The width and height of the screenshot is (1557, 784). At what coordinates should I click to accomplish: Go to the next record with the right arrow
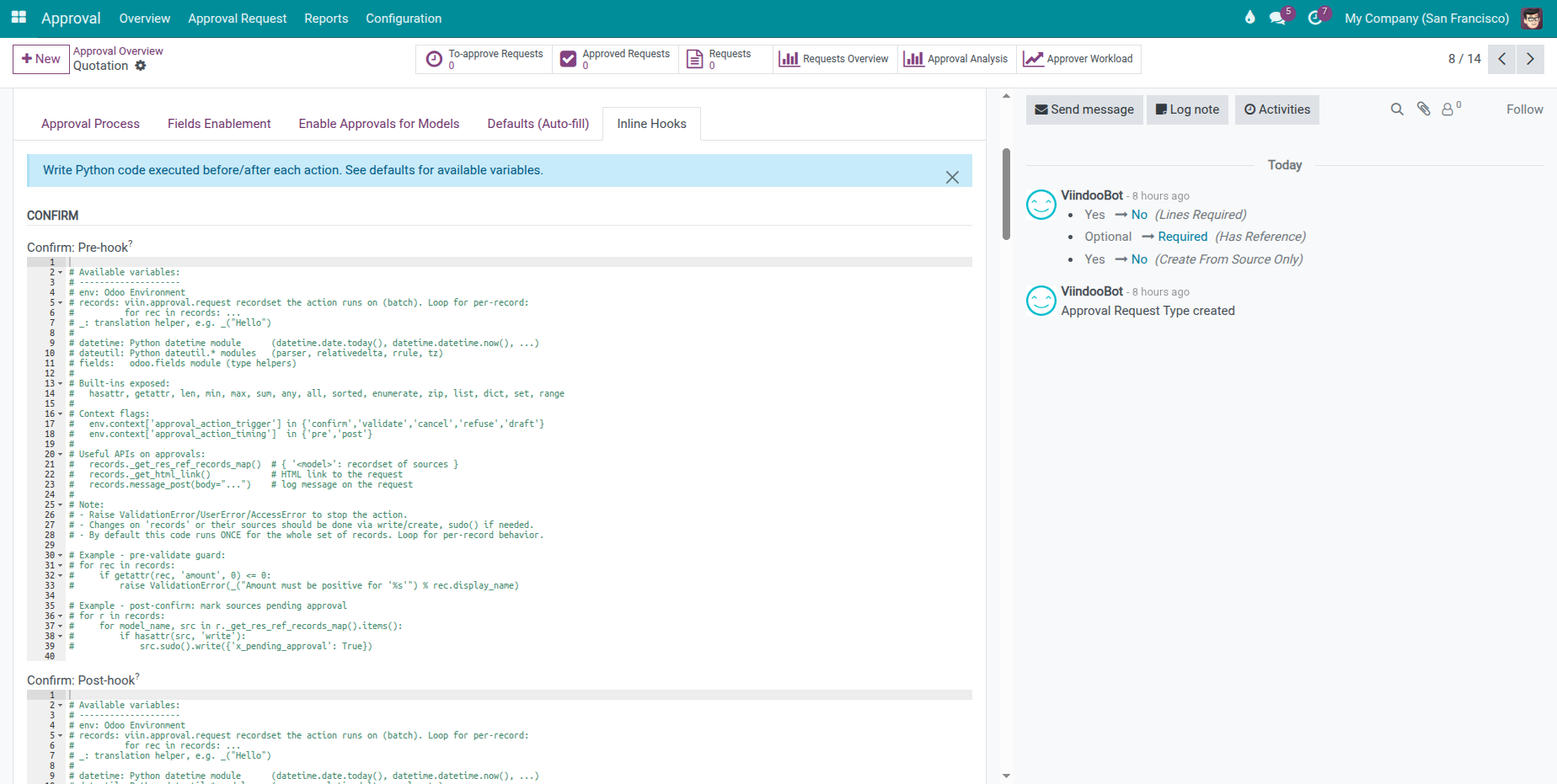click(x=1531, y=59)
